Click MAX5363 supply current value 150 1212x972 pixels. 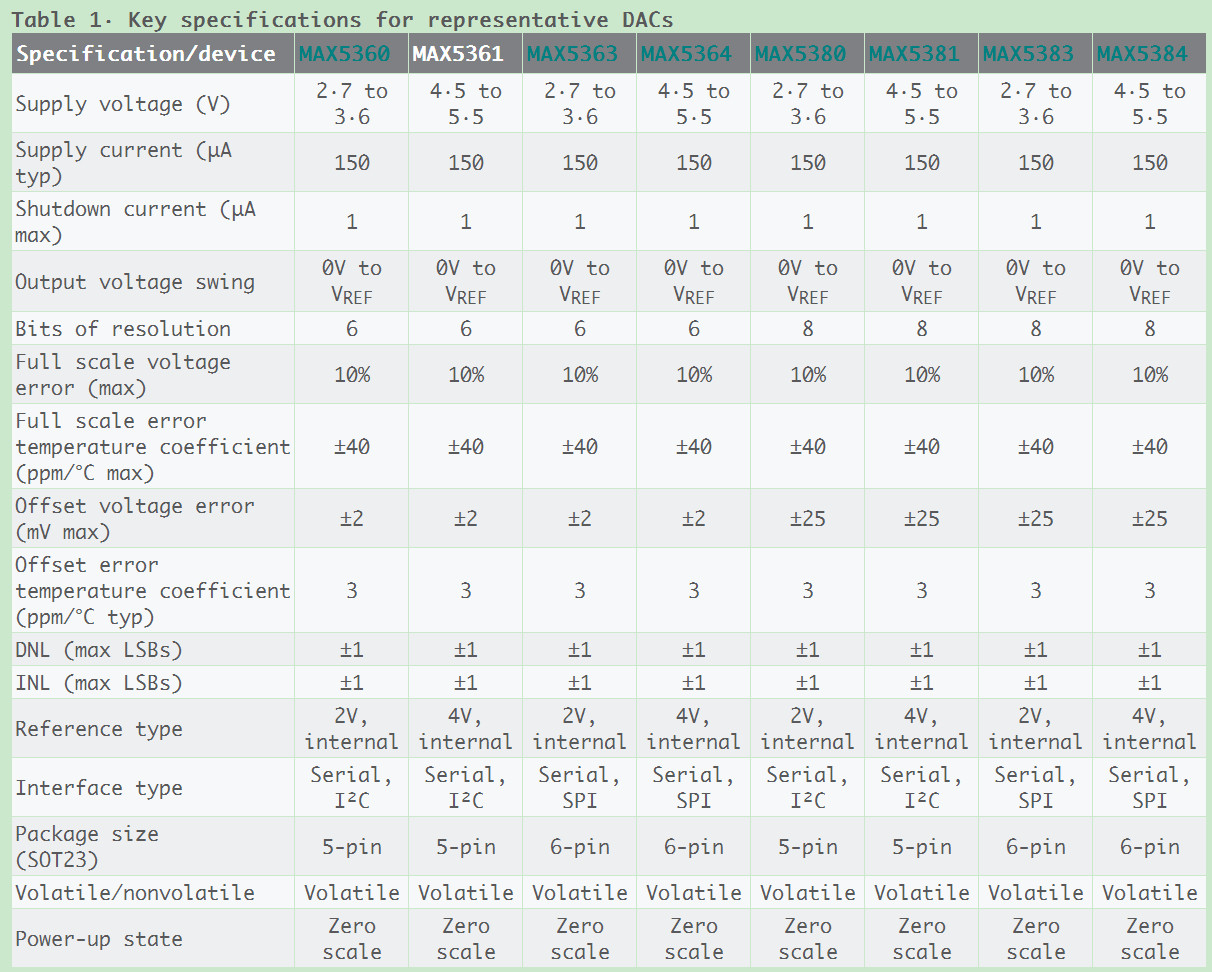click(x=579, y=163)
